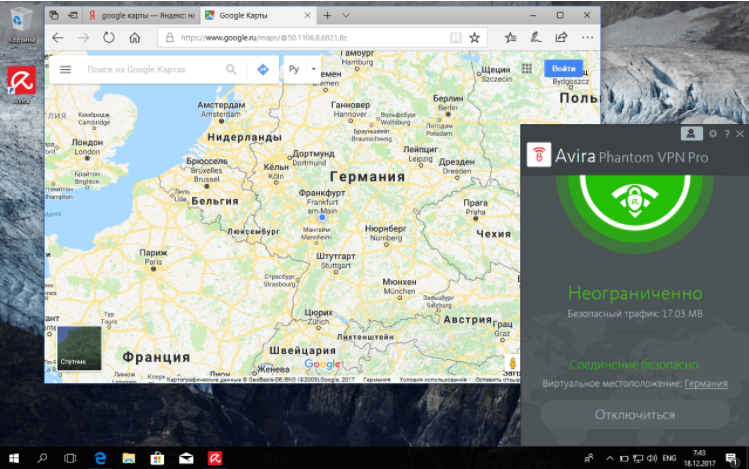Viewport: 749px width, 469px height.
Task: Reload the Google Maps page
Action: (x=109, y=38)
